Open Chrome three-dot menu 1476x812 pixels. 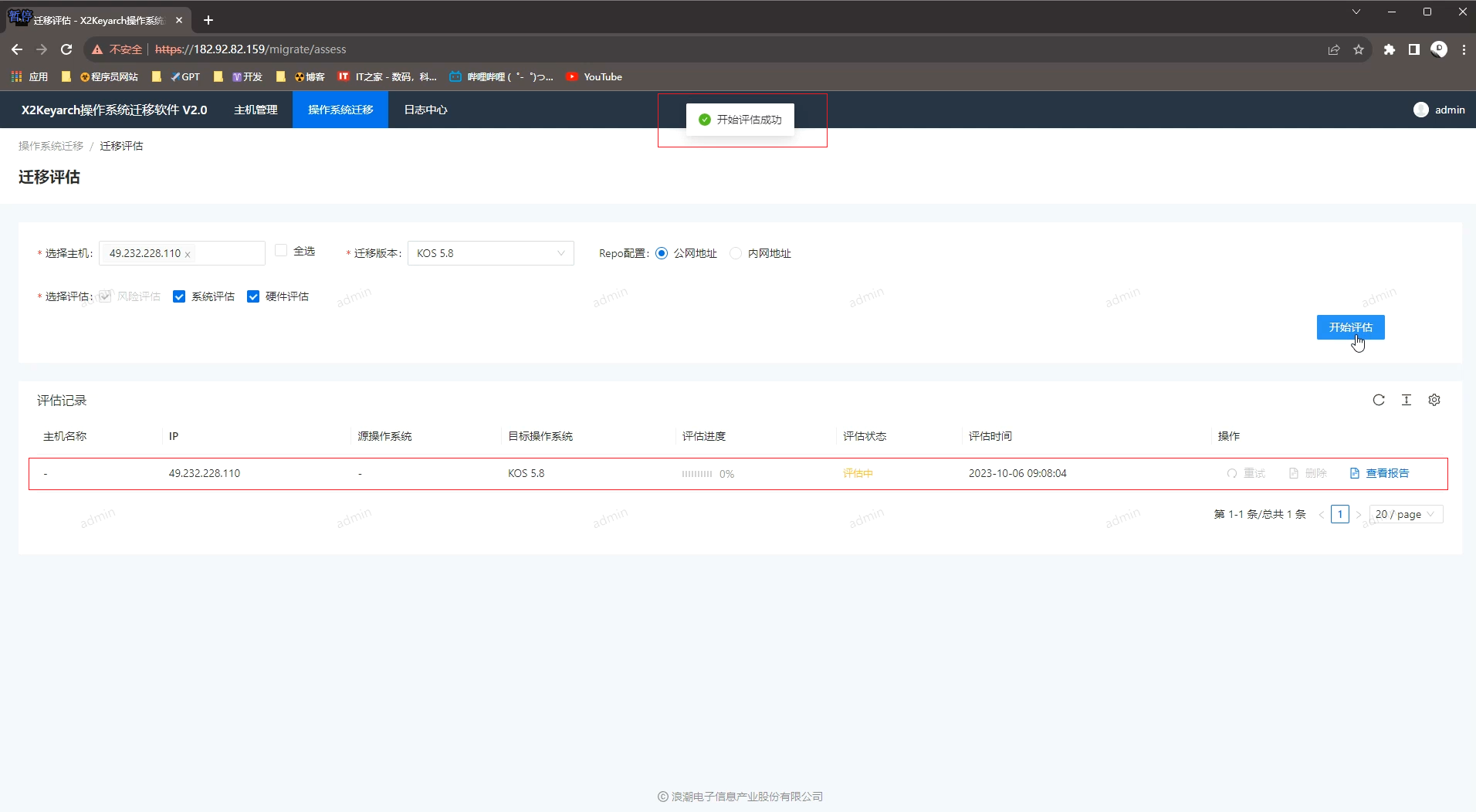[x=1464, y=49]
